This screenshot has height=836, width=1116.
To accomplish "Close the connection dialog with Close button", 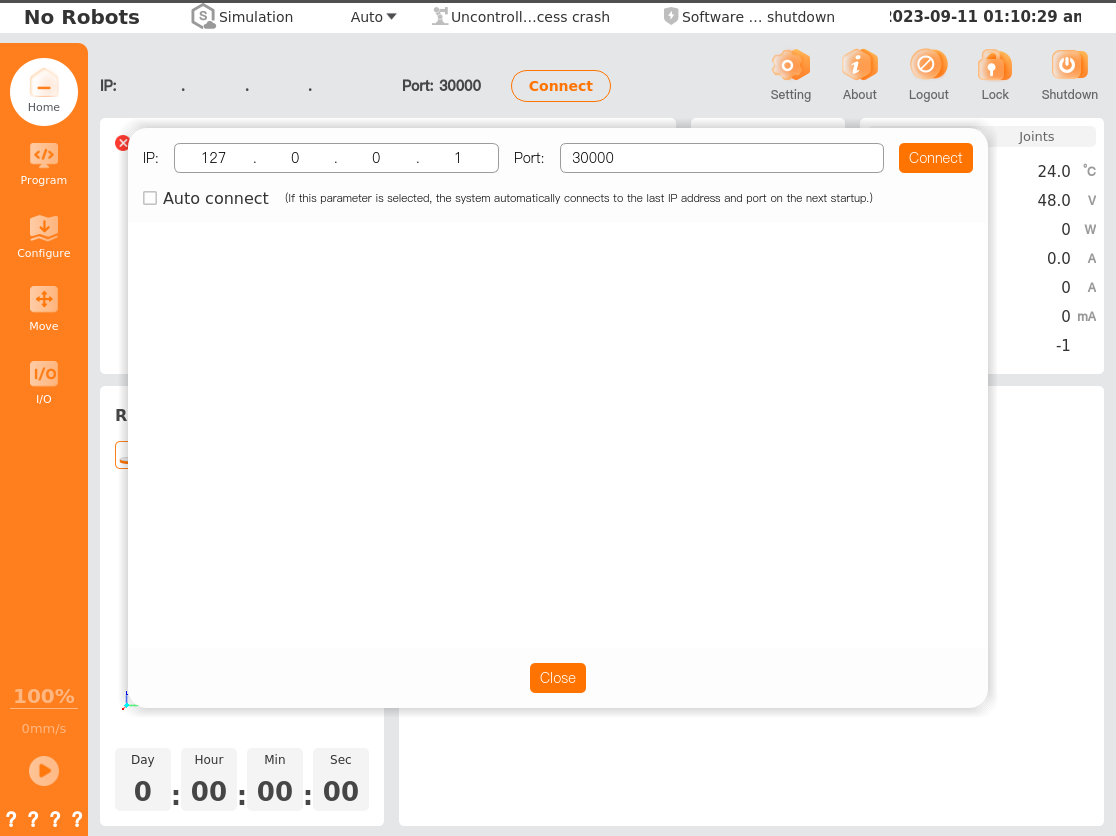I will [557, 678].
